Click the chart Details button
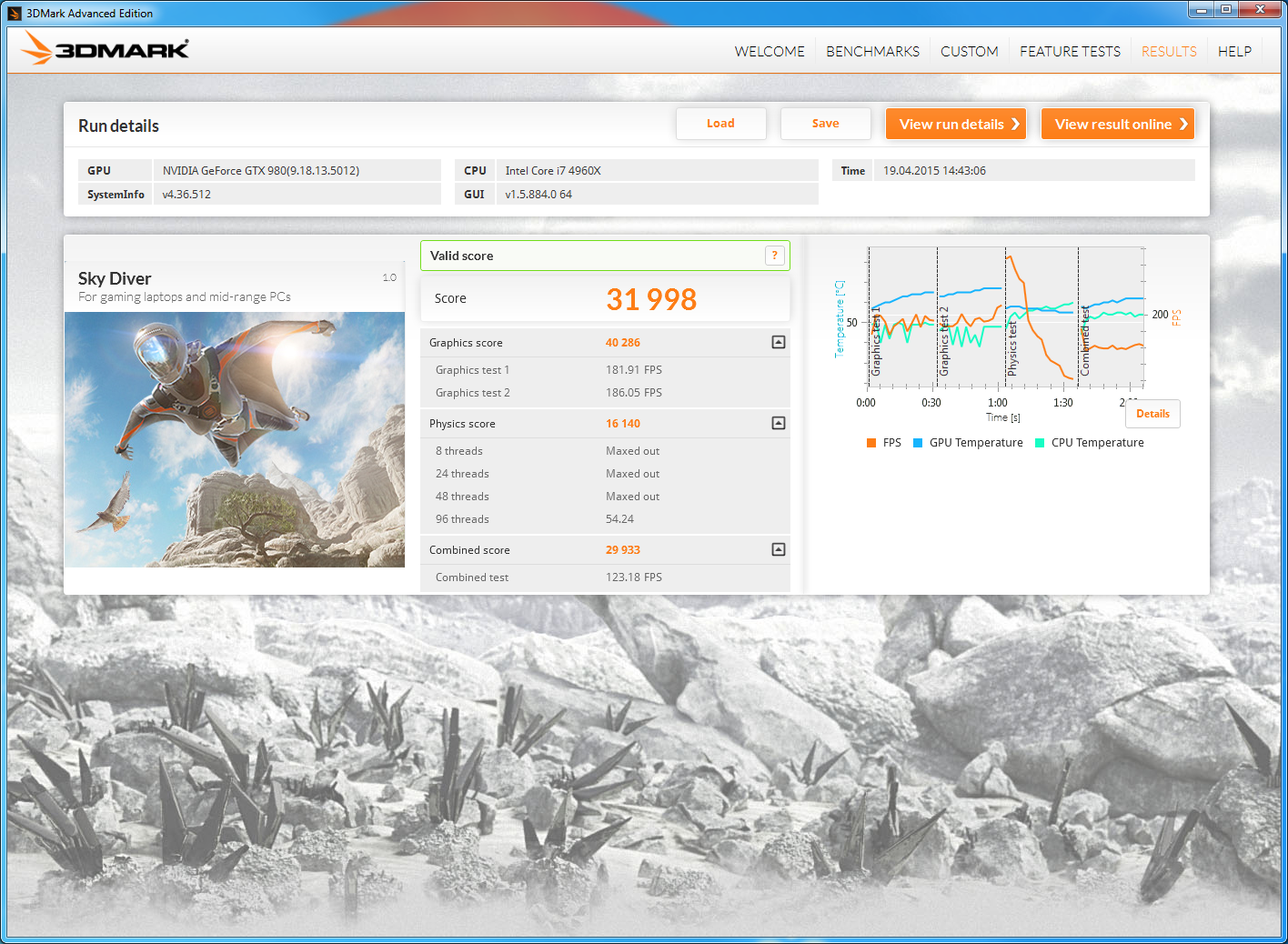 pyautogui.click(x=1152, y=414)
